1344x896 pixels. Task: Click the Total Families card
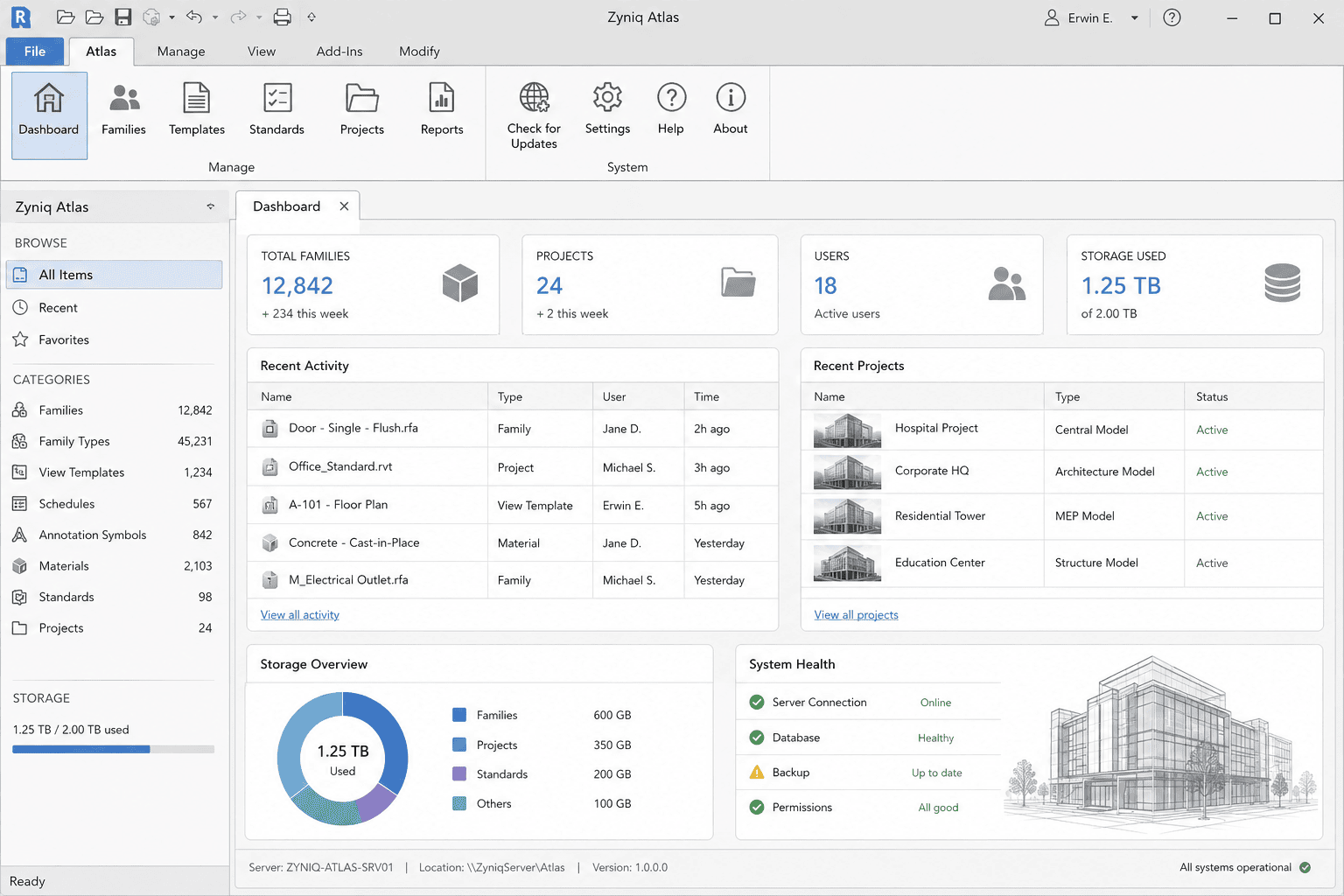[374, 285]
